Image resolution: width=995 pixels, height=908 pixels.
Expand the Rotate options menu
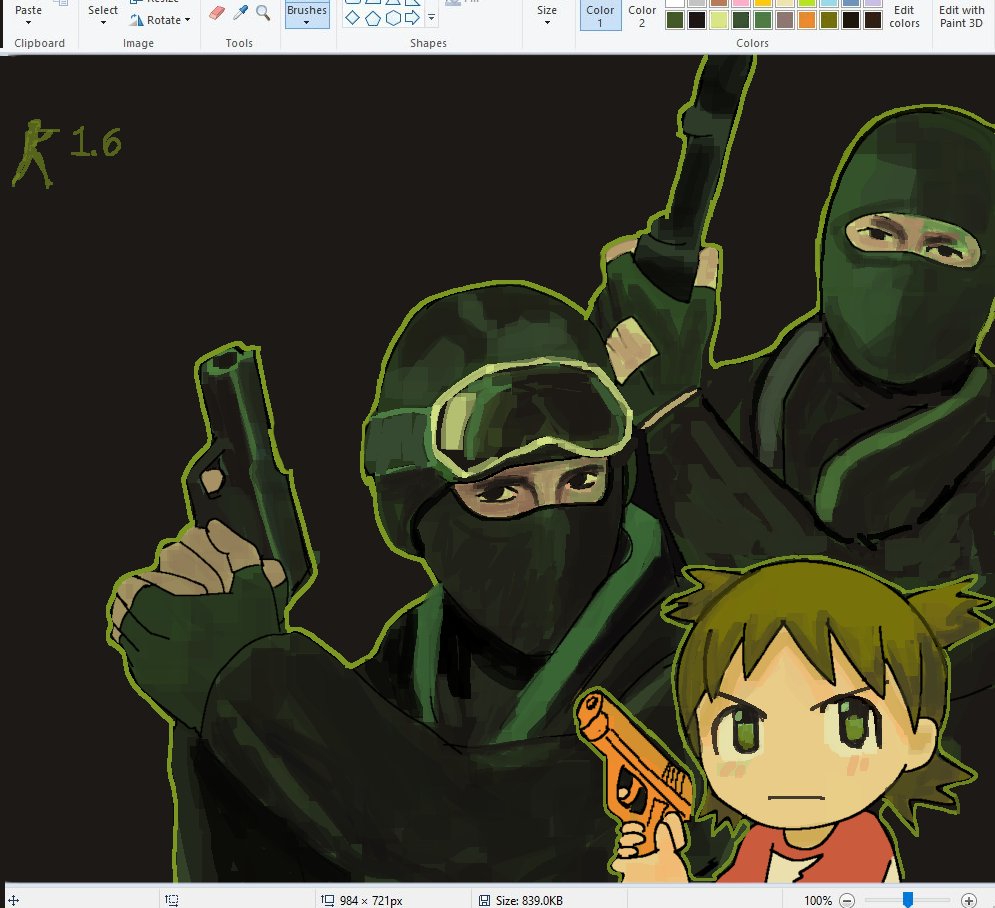tap(187, 20)
